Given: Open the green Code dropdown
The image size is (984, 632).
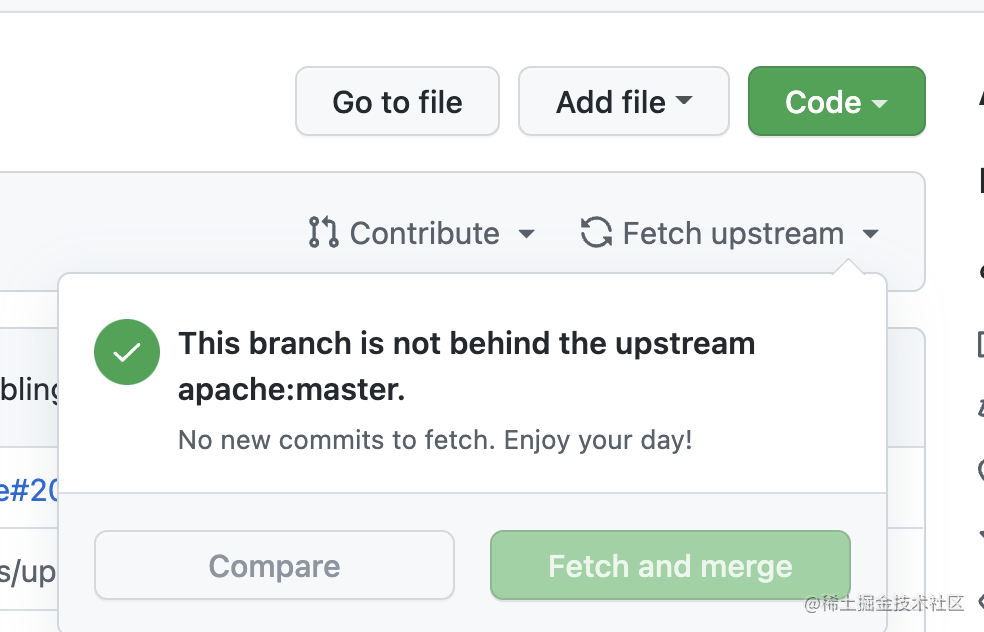Looking at the screenshot, I should (x=836, y=101).
